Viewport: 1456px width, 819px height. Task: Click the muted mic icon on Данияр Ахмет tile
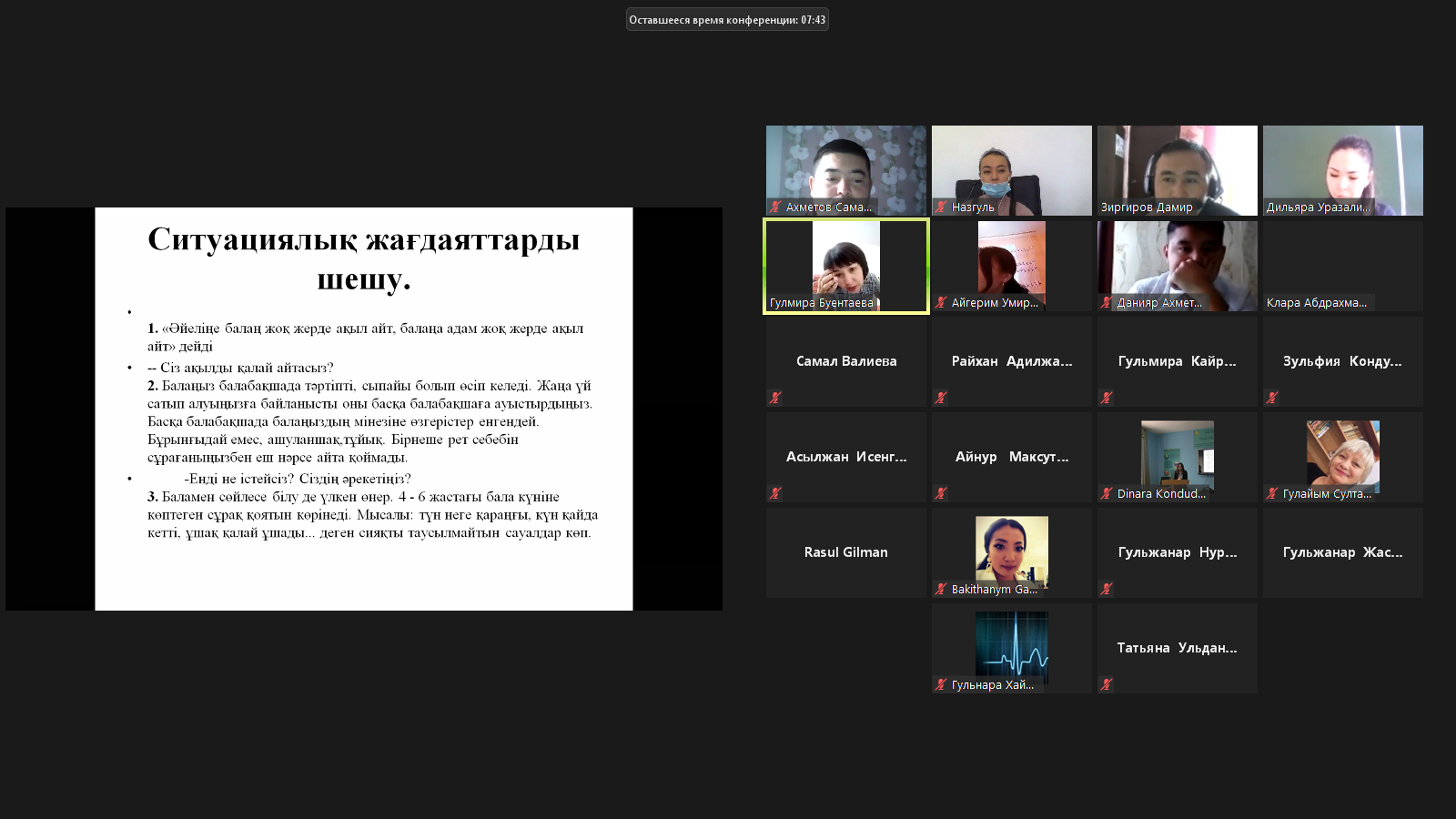(1107, 303)
